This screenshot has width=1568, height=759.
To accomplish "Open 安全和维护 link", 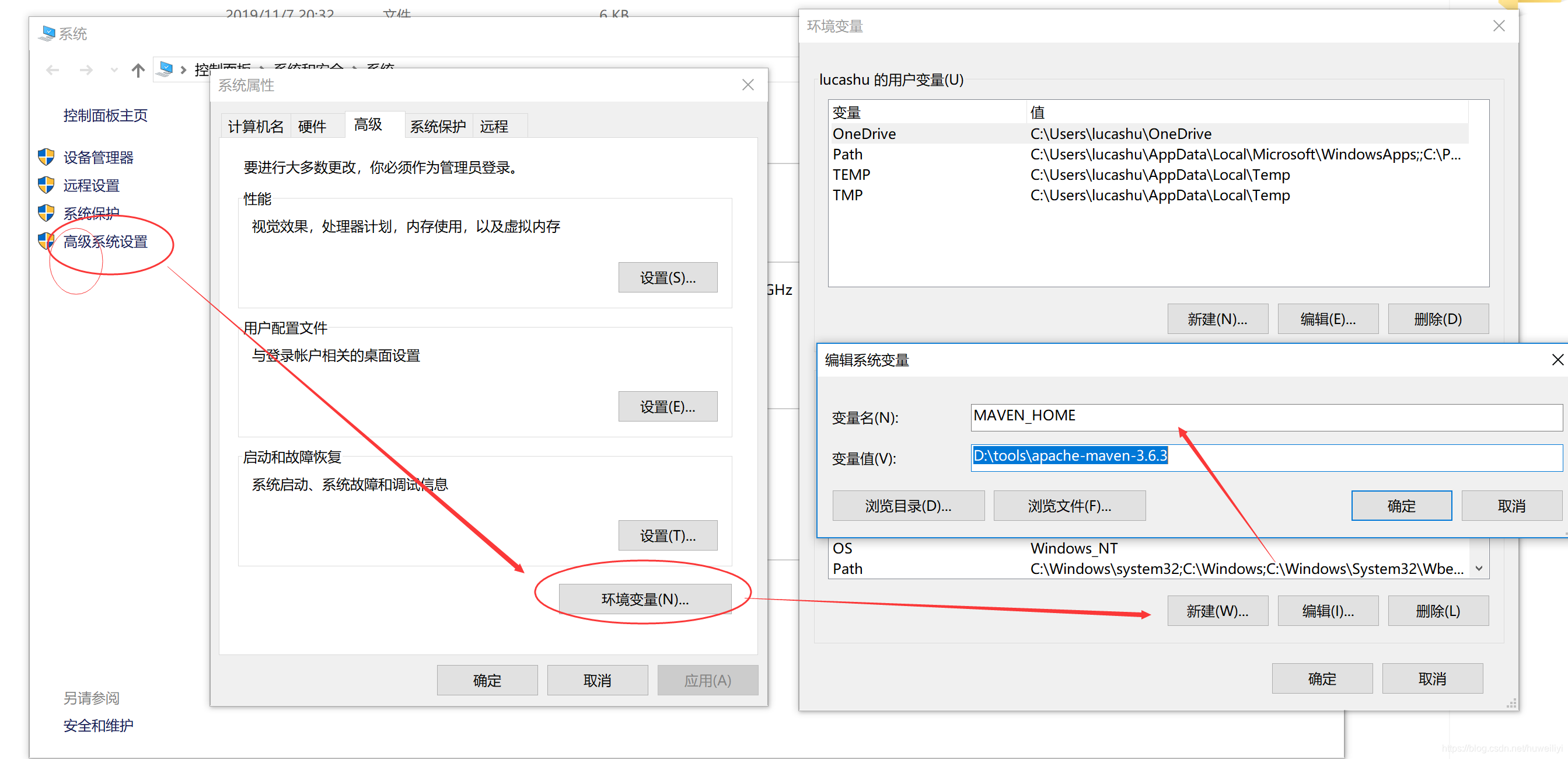I will [x=98, y=725].
